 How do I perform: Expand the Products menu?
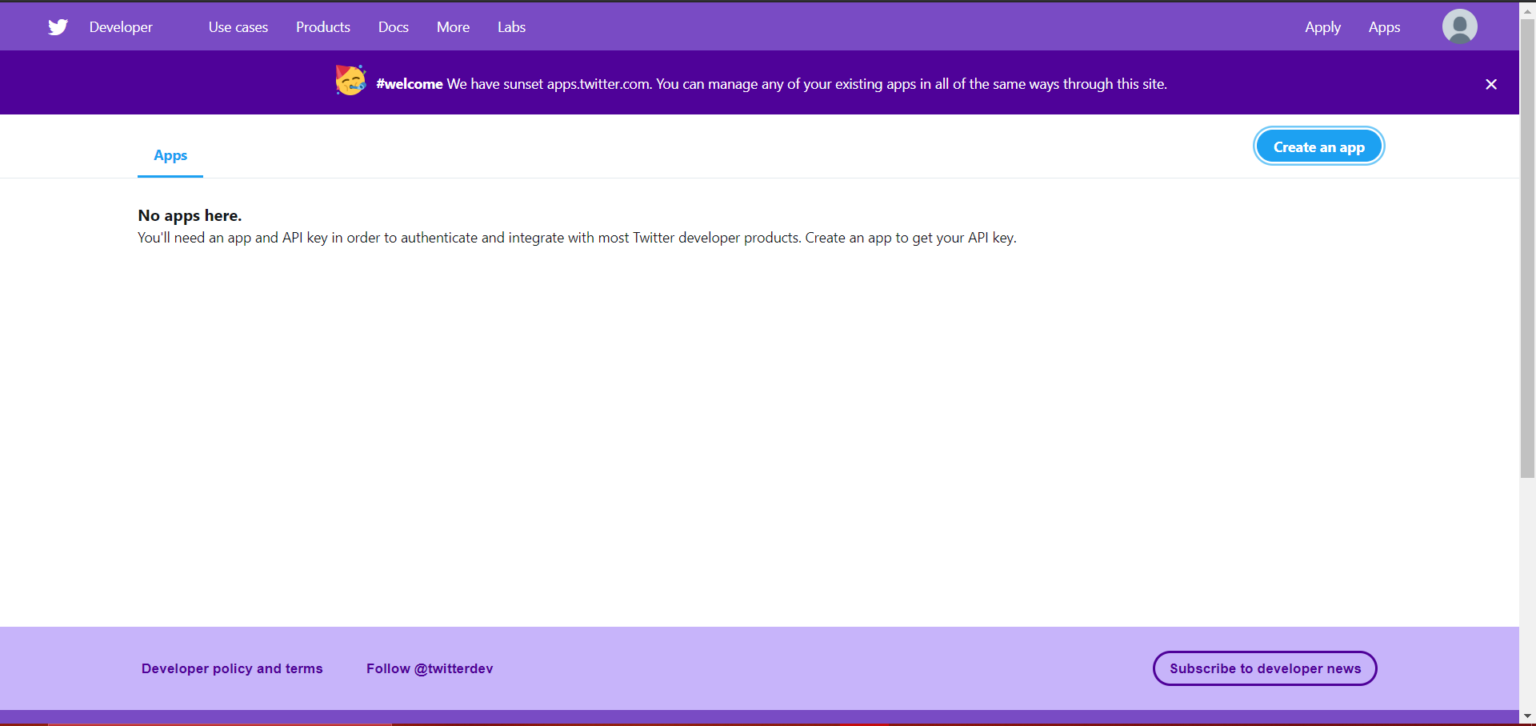(x=323, y=27)
